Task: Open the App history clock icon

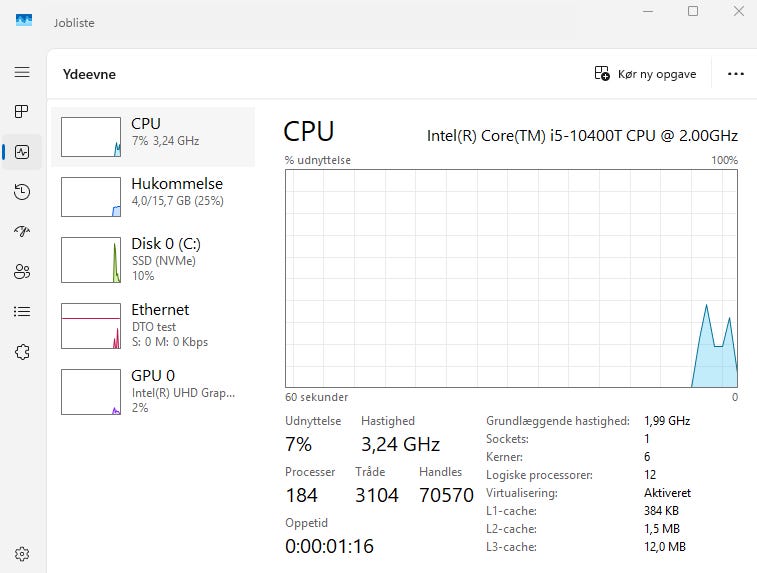Action: [22, 192]
